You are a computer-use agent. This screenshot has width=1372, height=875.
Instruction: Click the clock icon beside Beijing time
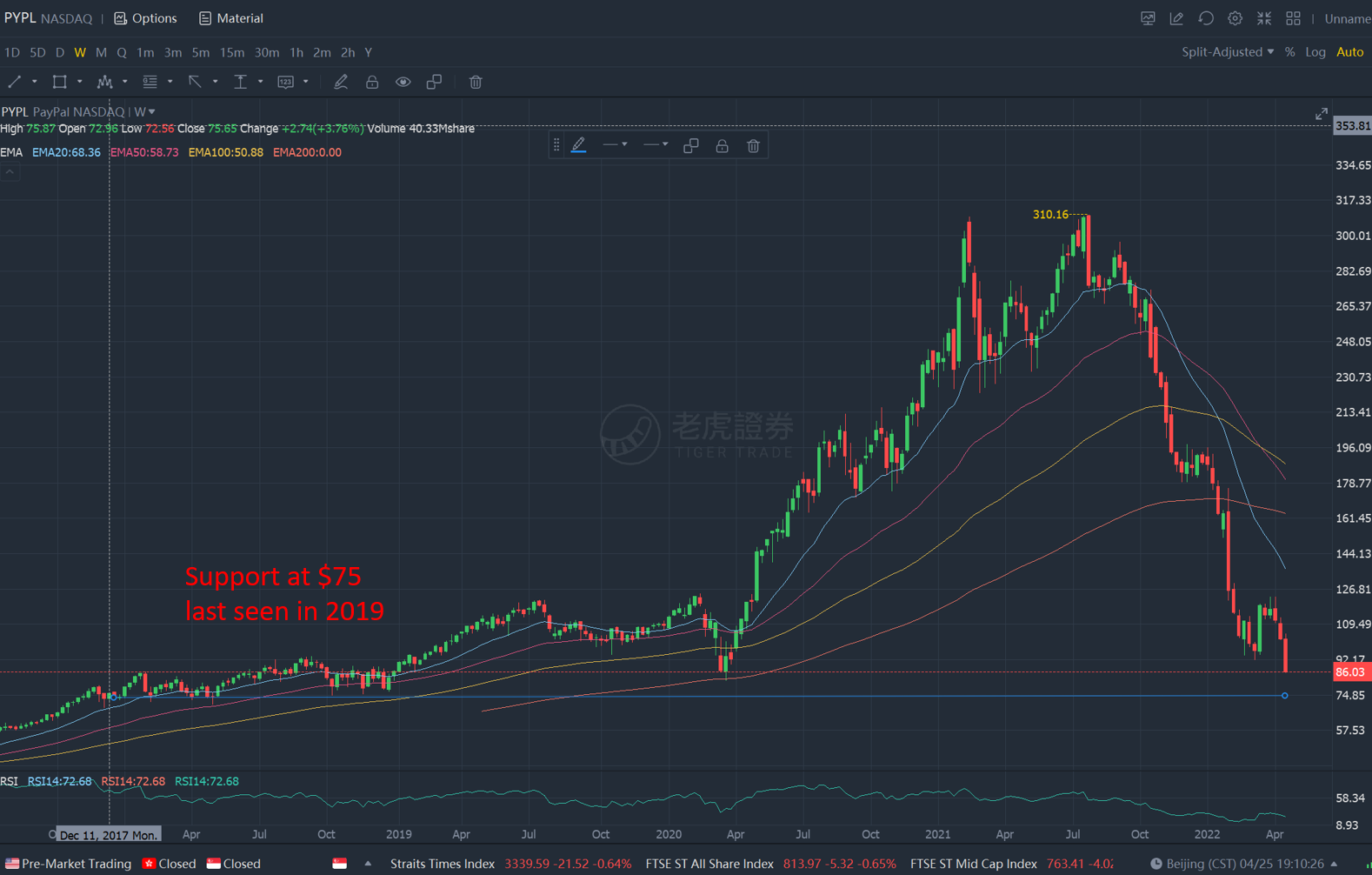click(1156, 864)
